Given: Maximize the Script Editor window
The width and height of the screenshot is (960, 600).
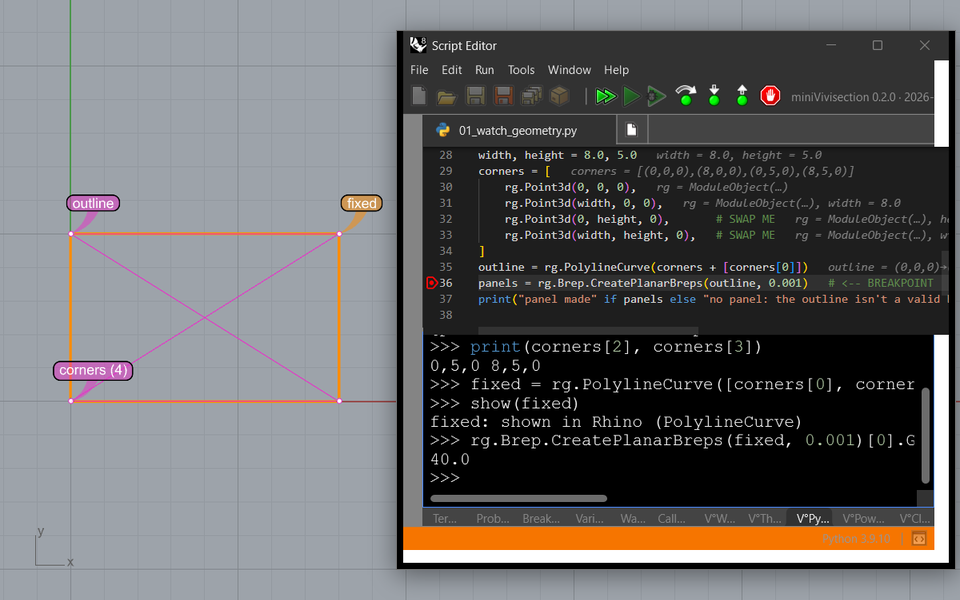Looking at the screenshot, I should click(x=877, y=45).
